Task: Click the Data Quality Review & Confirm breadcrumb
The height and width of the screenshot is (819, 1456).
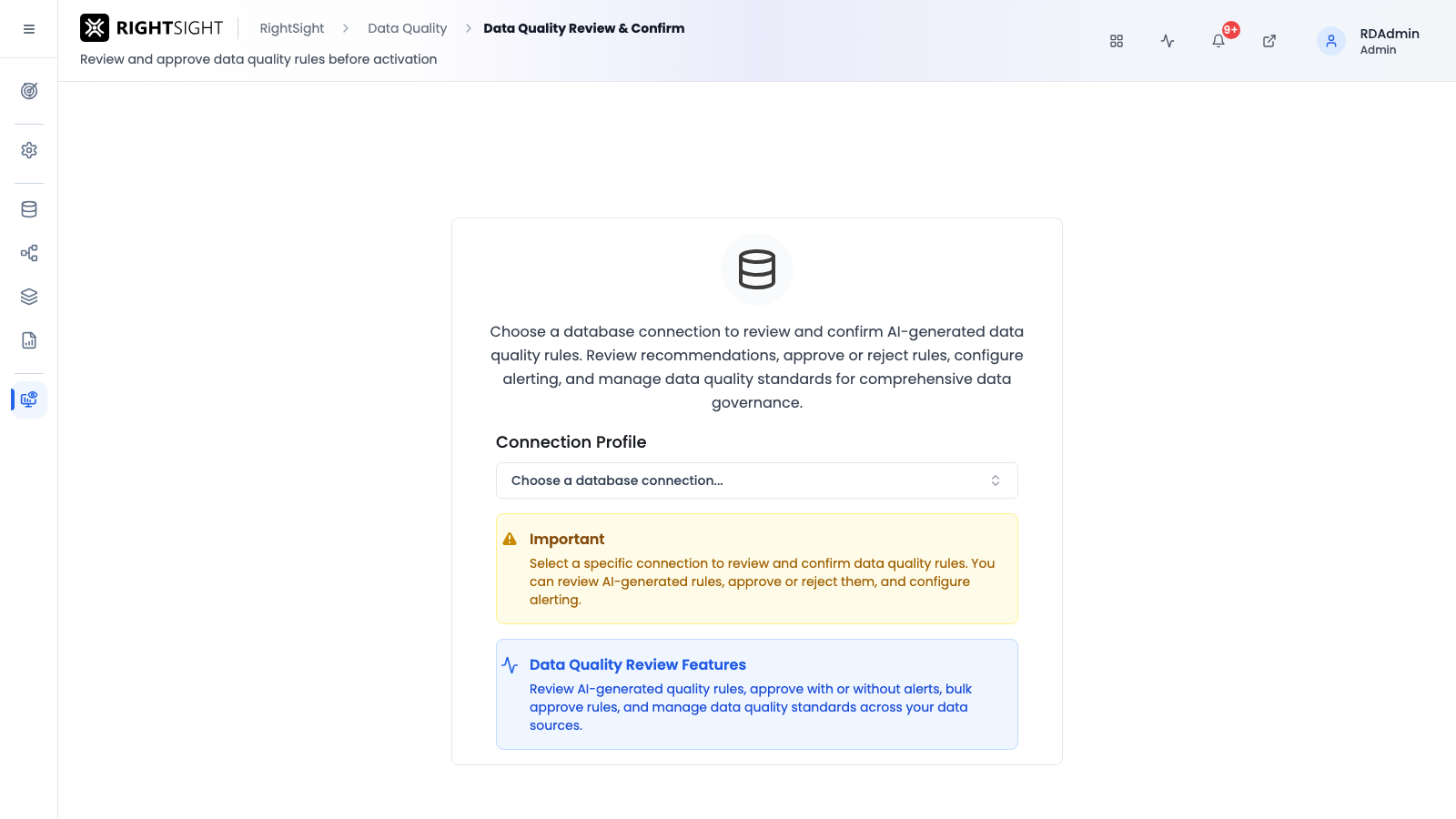Action: pyautogui.click(x=584, y=28)
